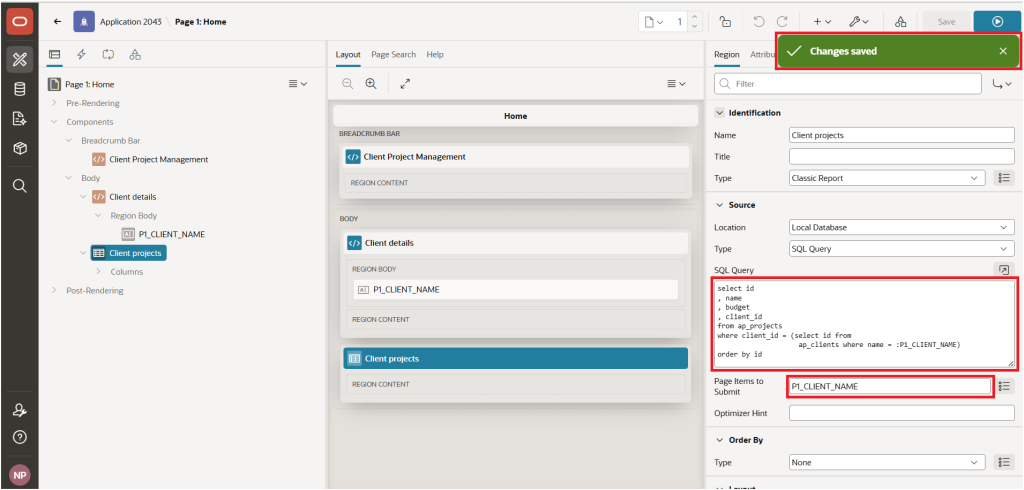Screen dimensions: 1024x490
Task: Open the Help question mark icon
Action: (20, 436)
